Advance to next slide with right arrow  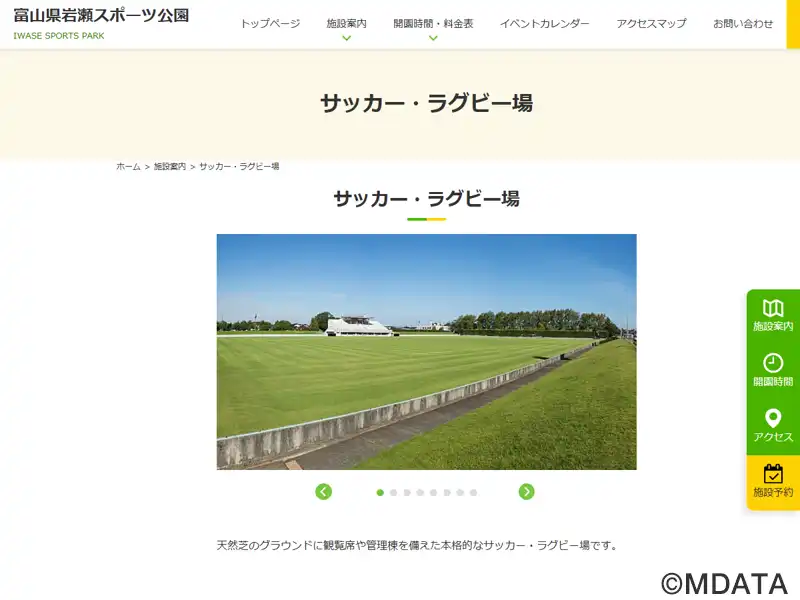(527, 491)
